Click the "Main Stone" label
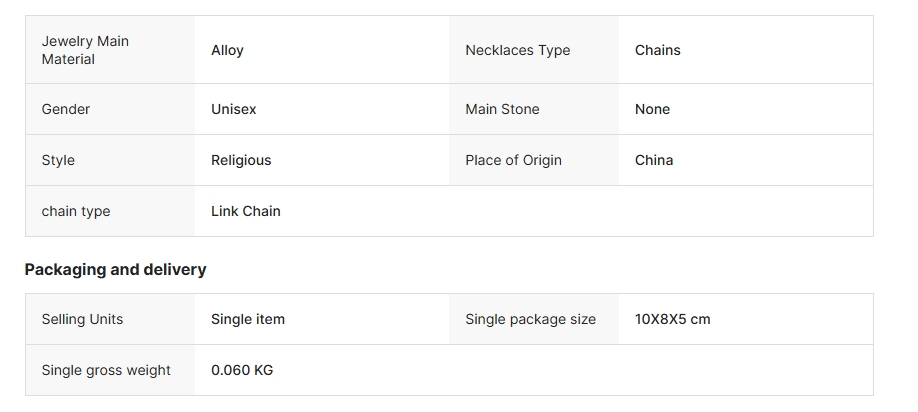The width and height of the screenshot is (918, 412). [502, 109]
